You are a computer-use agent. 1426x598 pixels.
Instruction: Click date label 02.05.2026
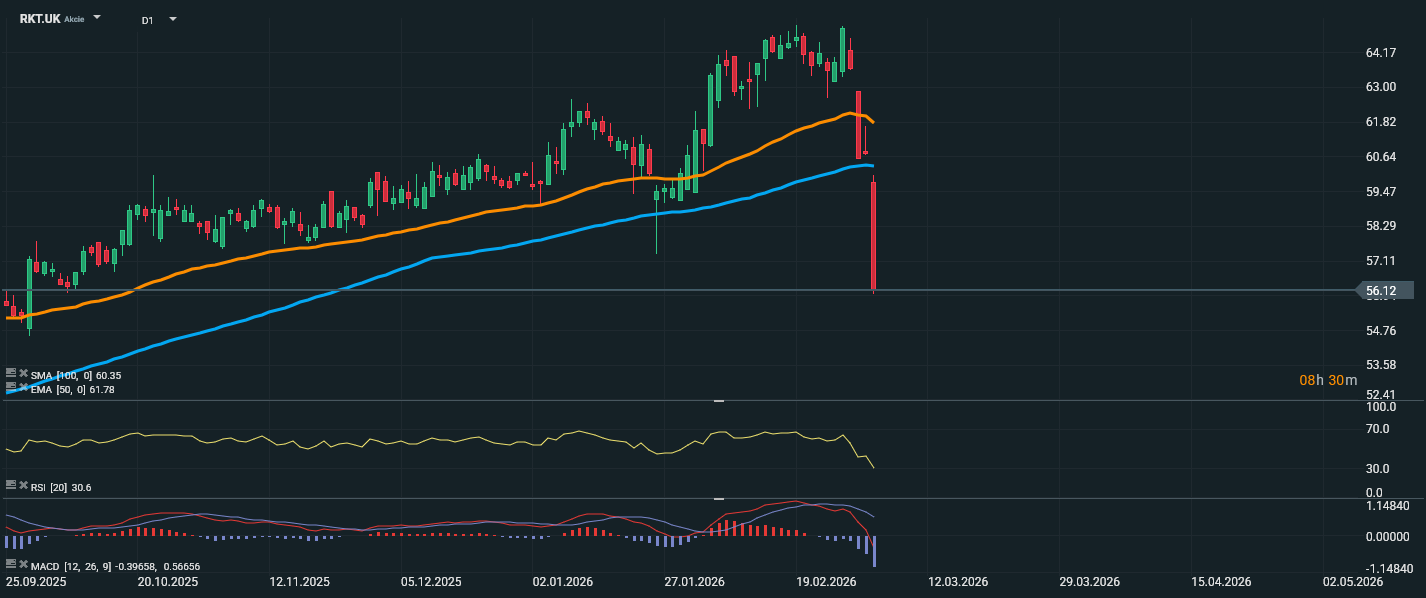coord(1353,581)
